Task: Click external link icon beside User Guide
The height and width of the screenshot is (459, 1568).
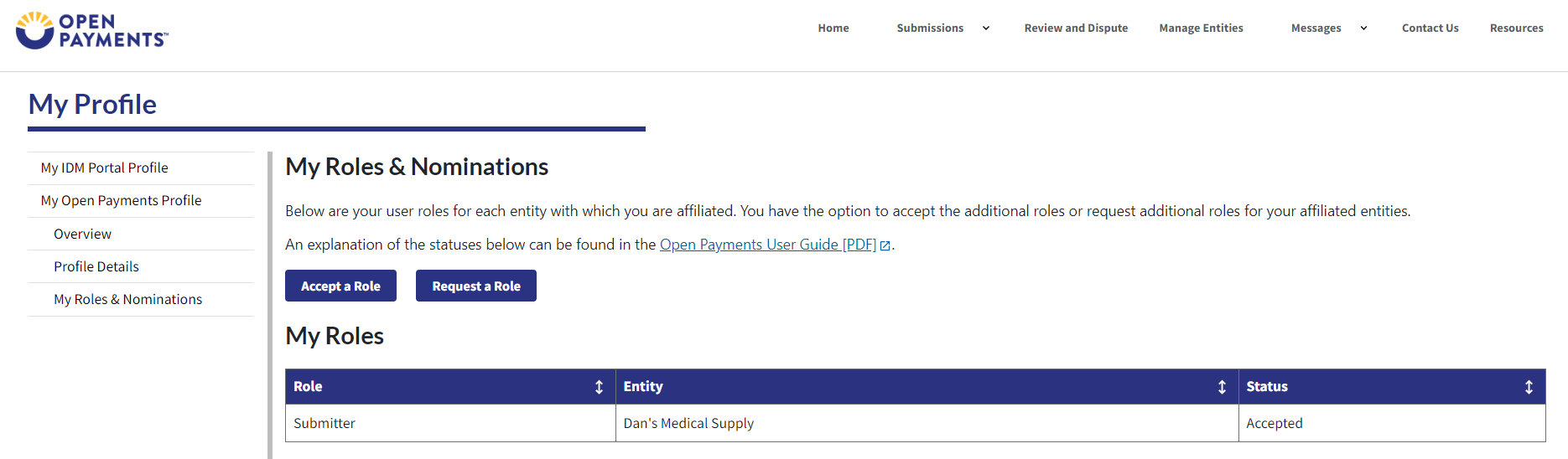Action: click(x=885, y=245)
